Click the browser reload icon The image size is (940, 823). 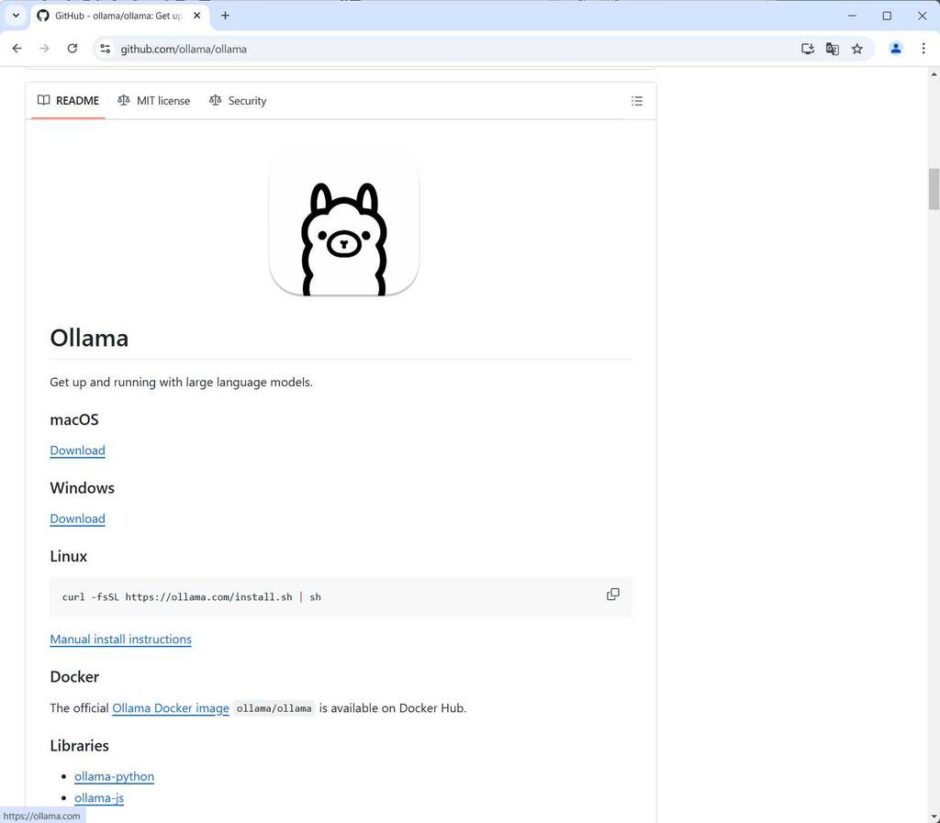pyautogui.click(x=72, y=48)
